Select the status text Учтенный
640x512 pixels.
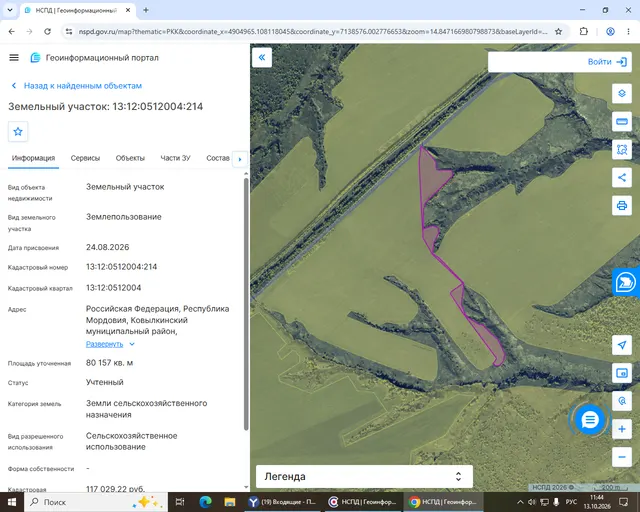tap(104, 382)
